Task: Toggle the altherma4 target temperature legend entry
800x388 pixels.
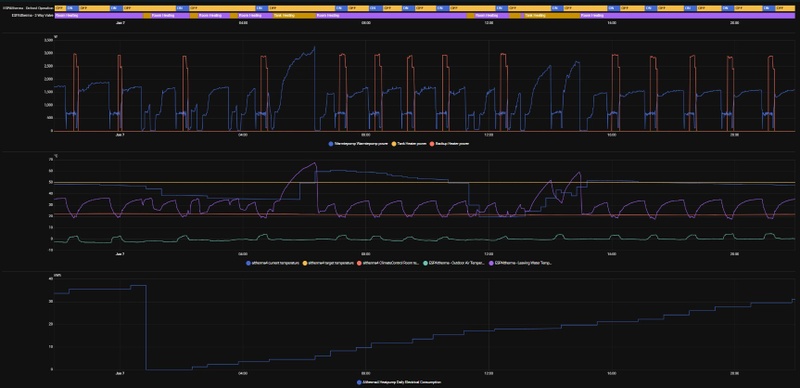Action: [328, 263]
